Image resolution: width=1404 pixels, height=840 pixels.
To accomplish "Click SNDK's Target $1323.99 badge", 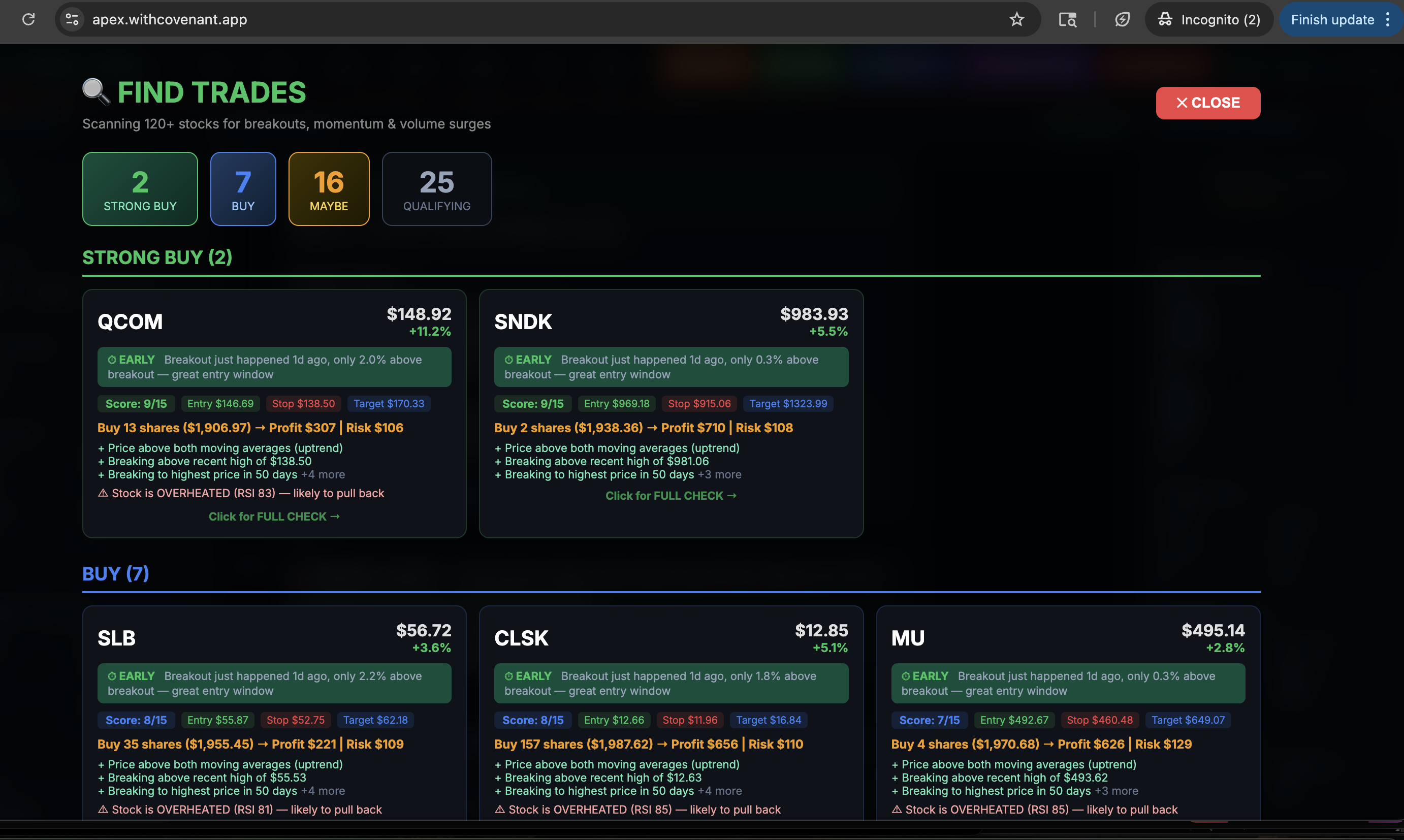I will (x=788, y=404).
